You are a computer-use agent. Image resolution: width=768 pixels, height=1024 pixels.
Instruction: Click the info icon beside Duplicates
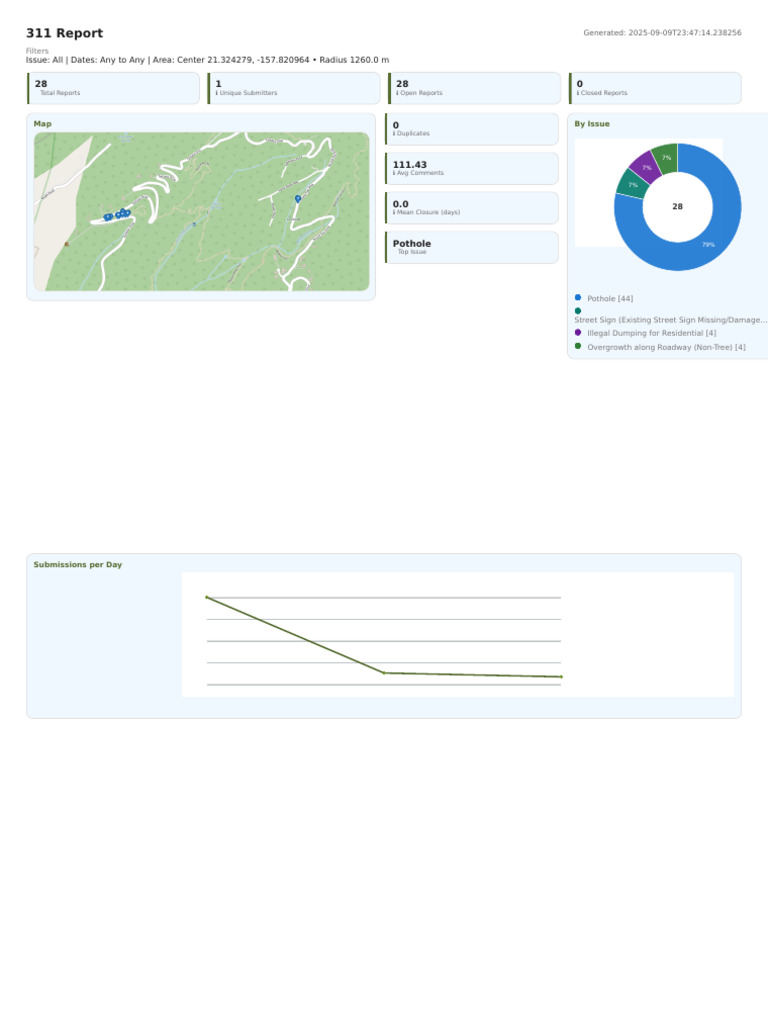click(394, 133)
